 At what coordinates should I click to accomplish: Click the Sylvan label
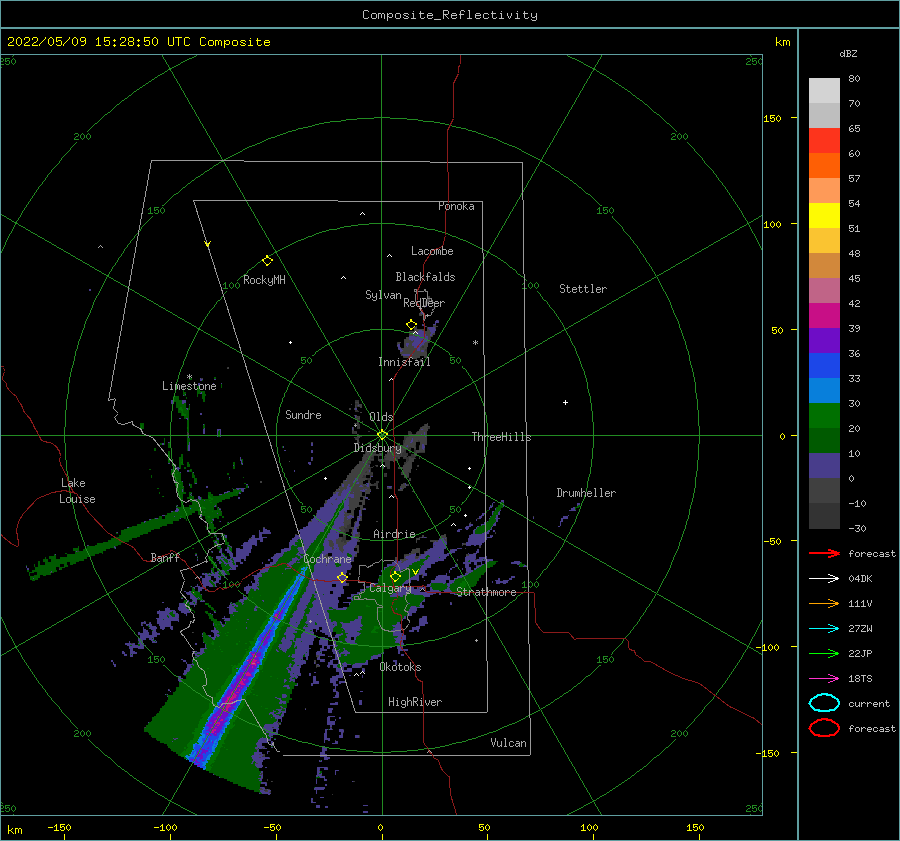[383, 295]
